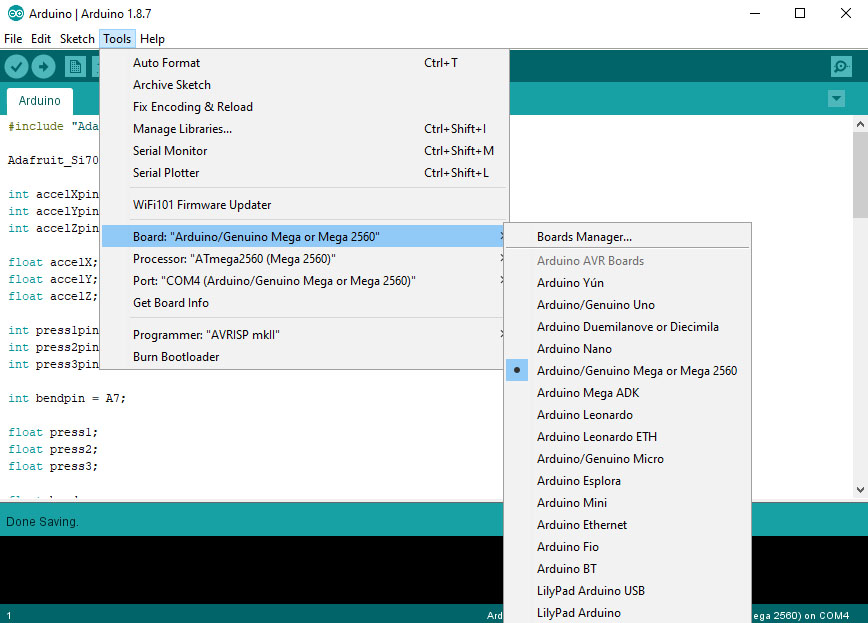Click the Upload arrow toolbar icon

point(43,66)
